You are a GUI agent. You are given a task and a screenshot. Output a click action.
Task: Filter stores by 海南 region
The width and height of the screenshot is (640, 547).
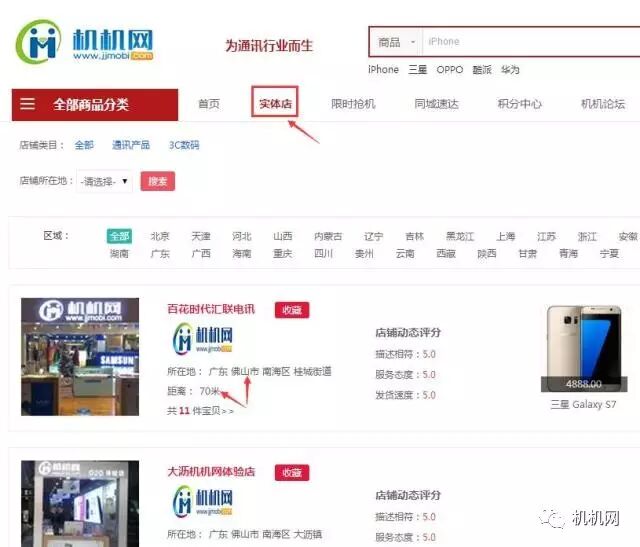(x=242, y=254)
